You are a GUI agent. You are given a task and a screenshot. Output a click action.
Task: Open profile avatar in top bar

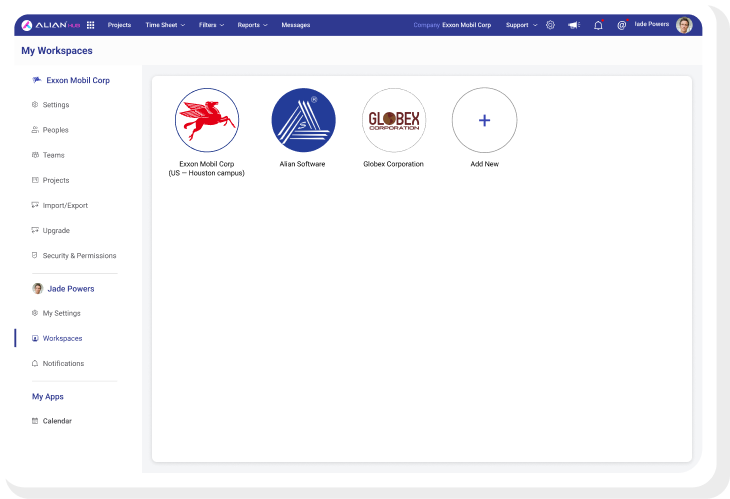684,25
